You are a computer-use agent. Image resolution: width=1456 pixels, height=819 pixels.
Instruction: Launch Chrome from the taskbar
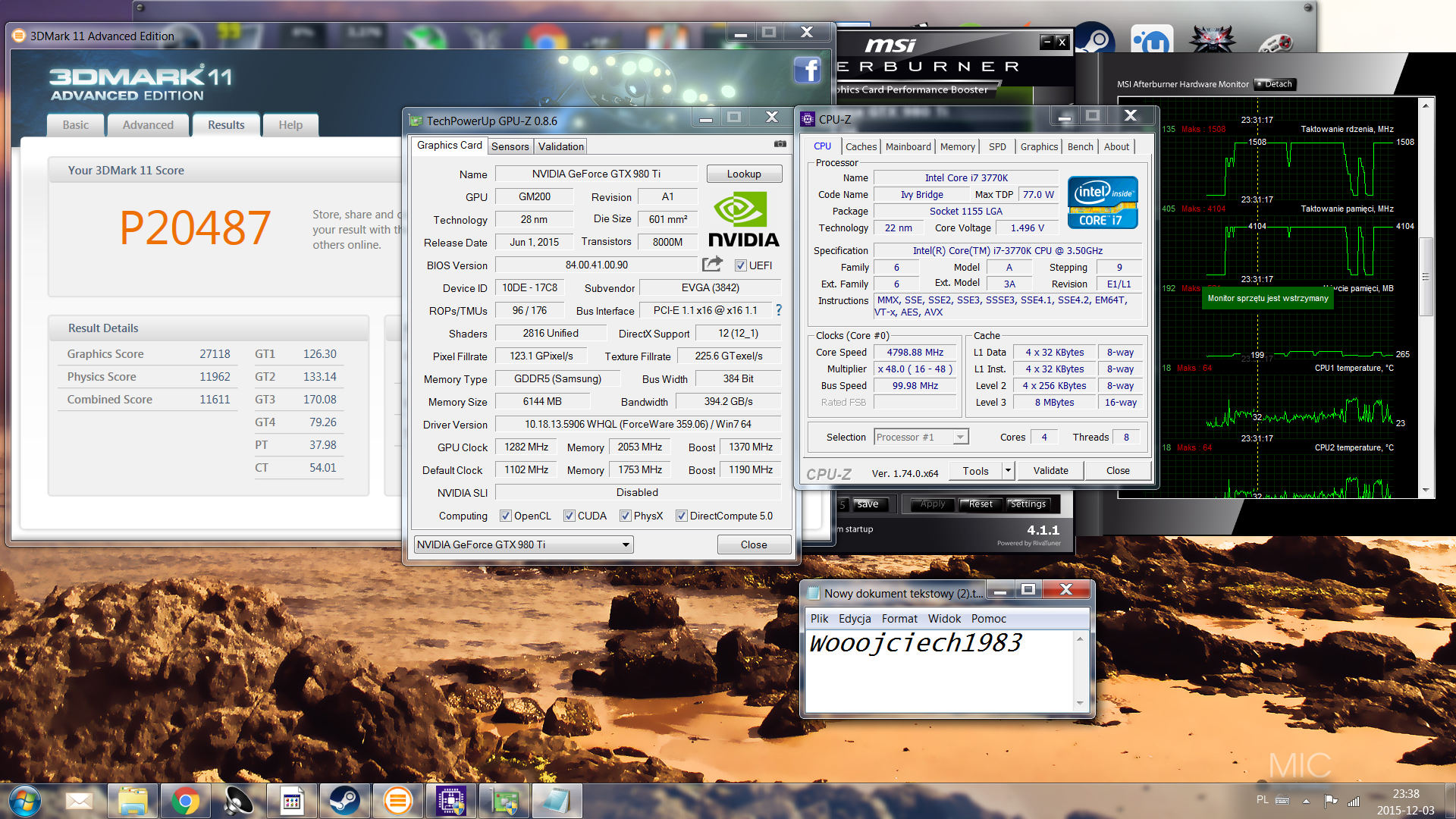coord(185,801)
